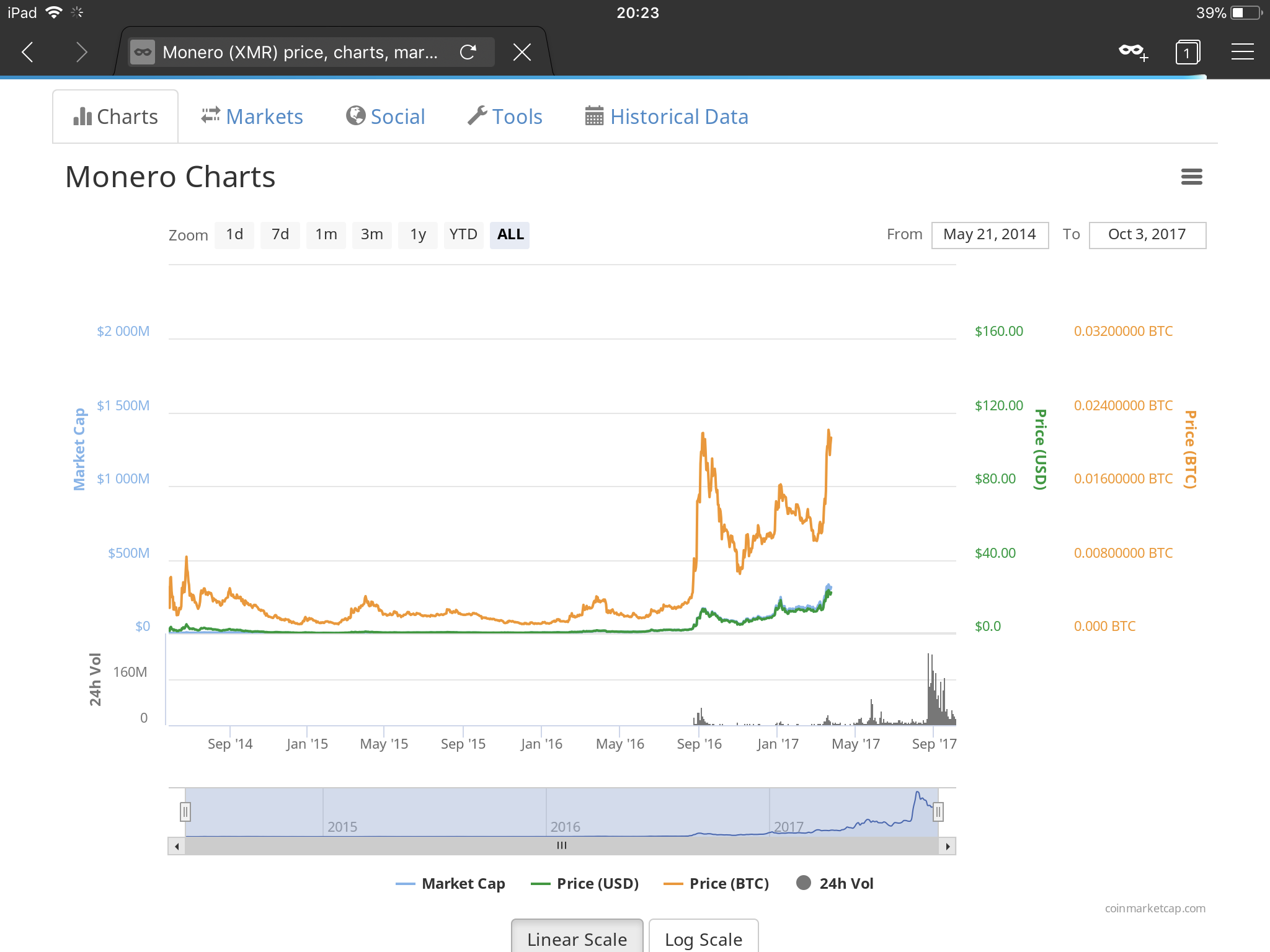
Task: Click the coinmarketcap.com credit link
Action: 1155,908
